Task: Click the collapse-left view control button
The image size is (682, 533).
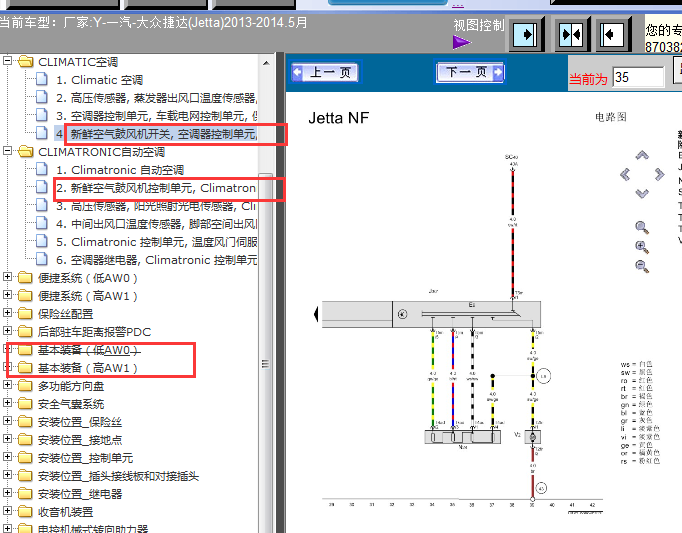Action: (x=612, y=34)
